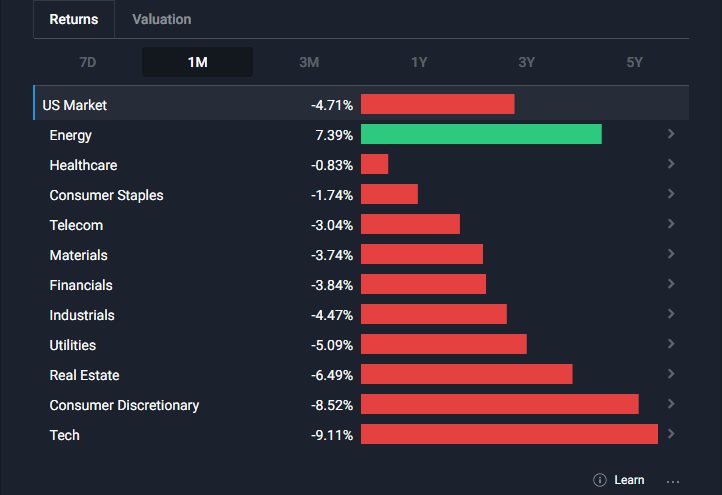Open the three-dot more options menu
Image resolution: width=722 pixels, height=495 pixels.
[673, 480]
